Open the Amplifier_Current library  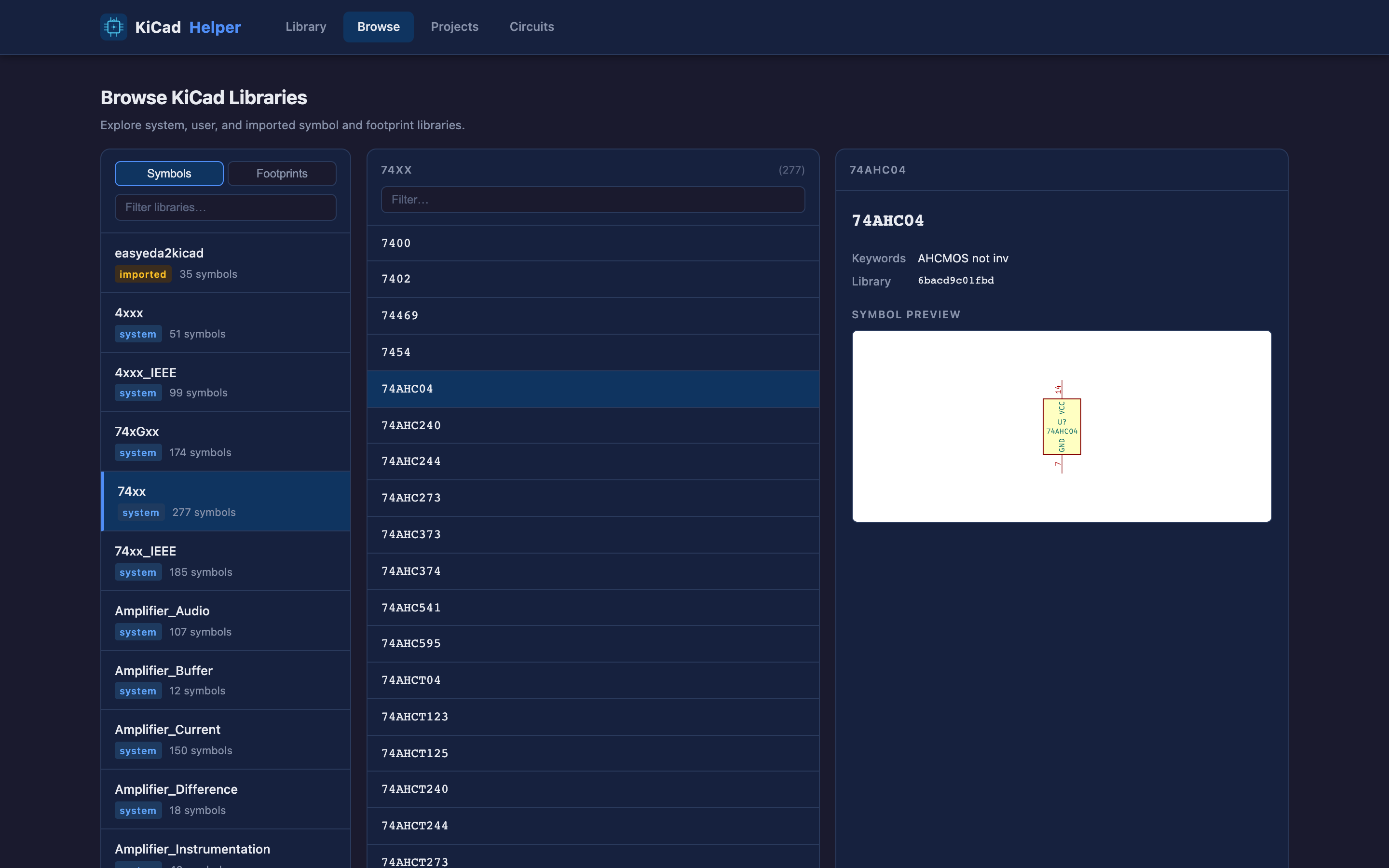(x=226, y=739)
